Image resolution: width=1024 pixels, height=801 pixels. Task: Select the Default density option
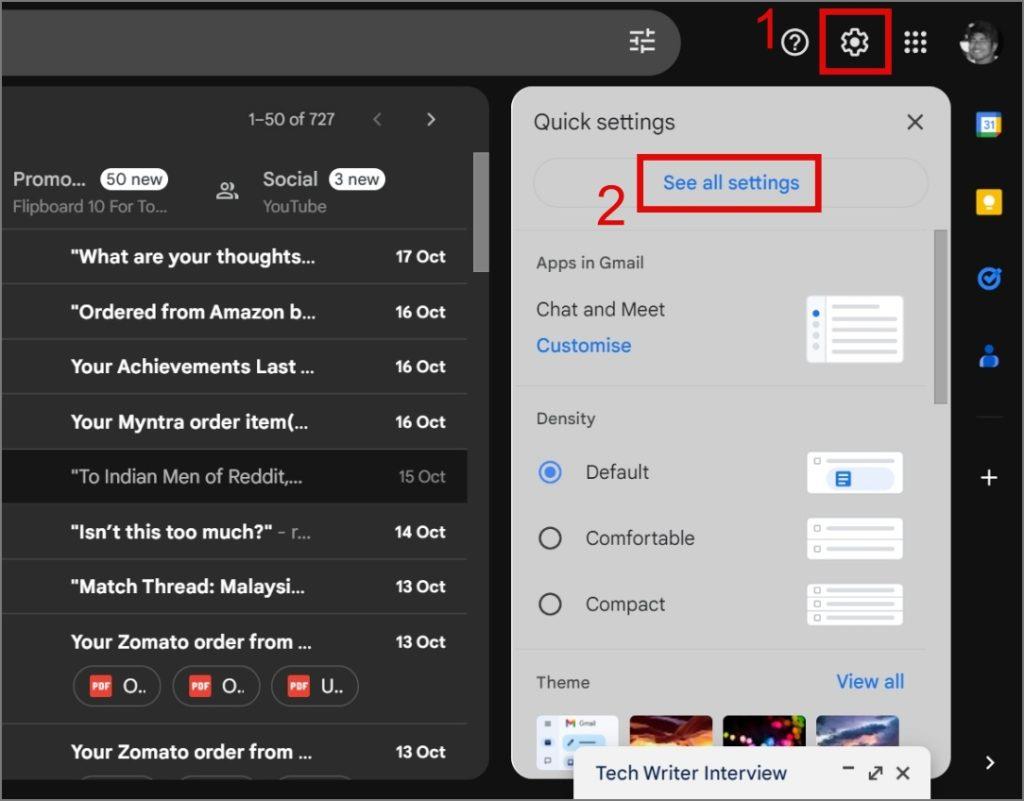coord(550,472)
